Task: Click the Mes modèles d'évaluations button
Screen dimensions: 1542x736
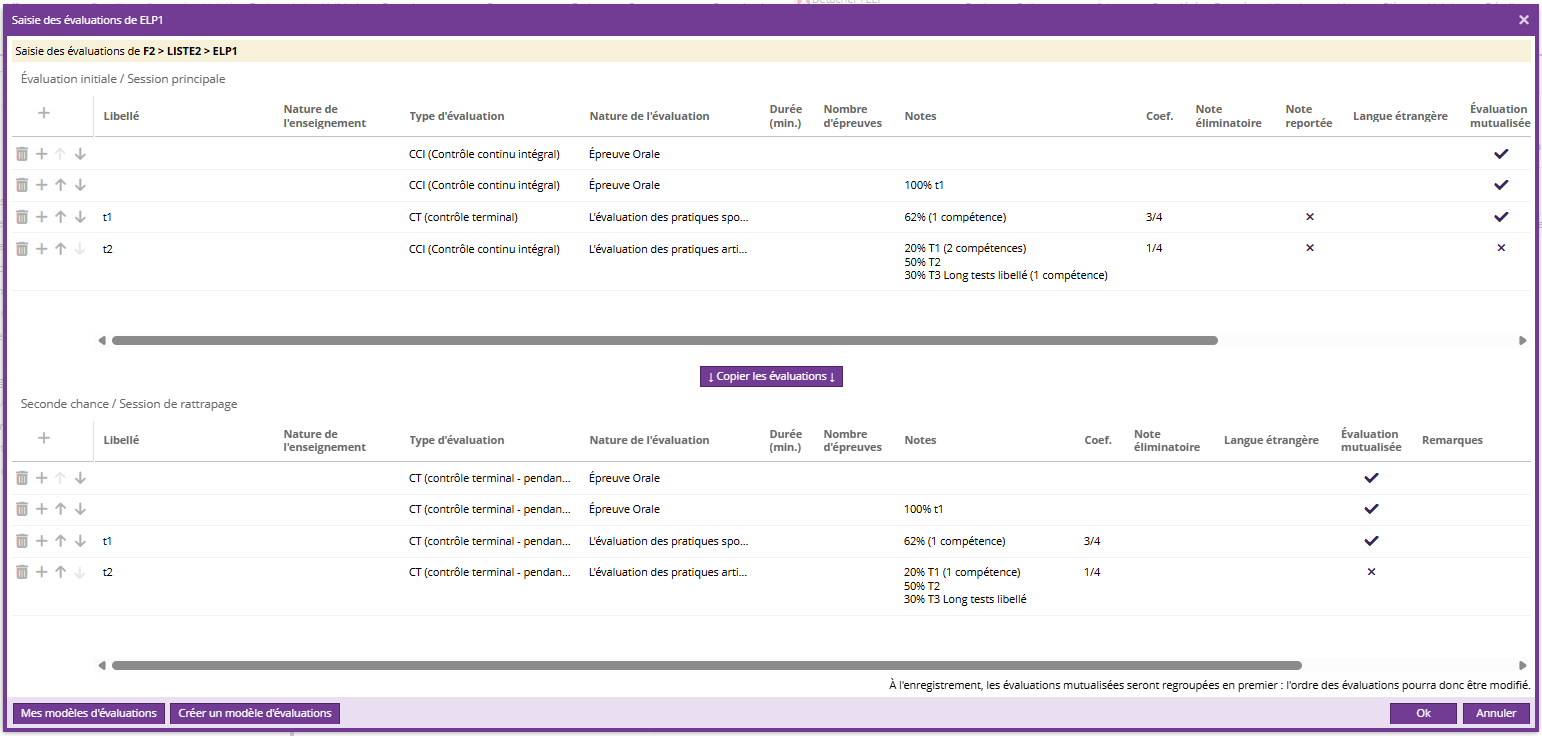Action: (89, 713)
